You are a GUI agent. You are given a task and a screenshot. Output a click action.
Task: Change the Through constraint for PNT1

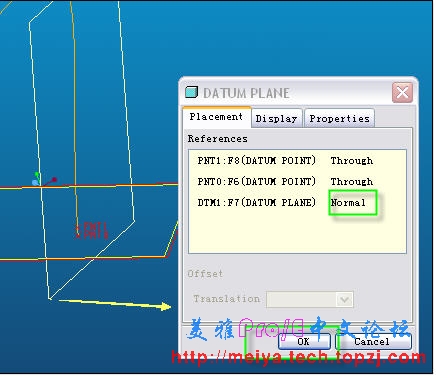pyautogui.click(x=352, y=161)
